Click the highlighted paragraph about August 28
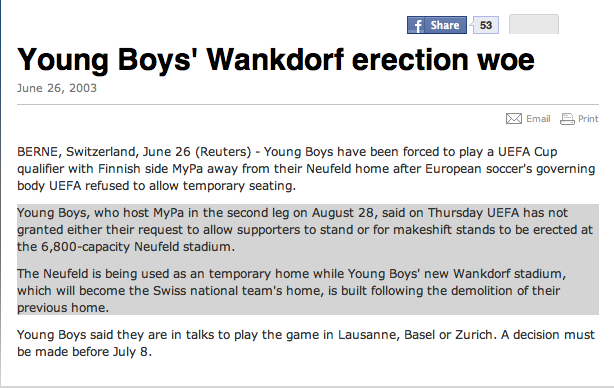The width and height of the screenshot is (614, 388). [x=305, y=229]
